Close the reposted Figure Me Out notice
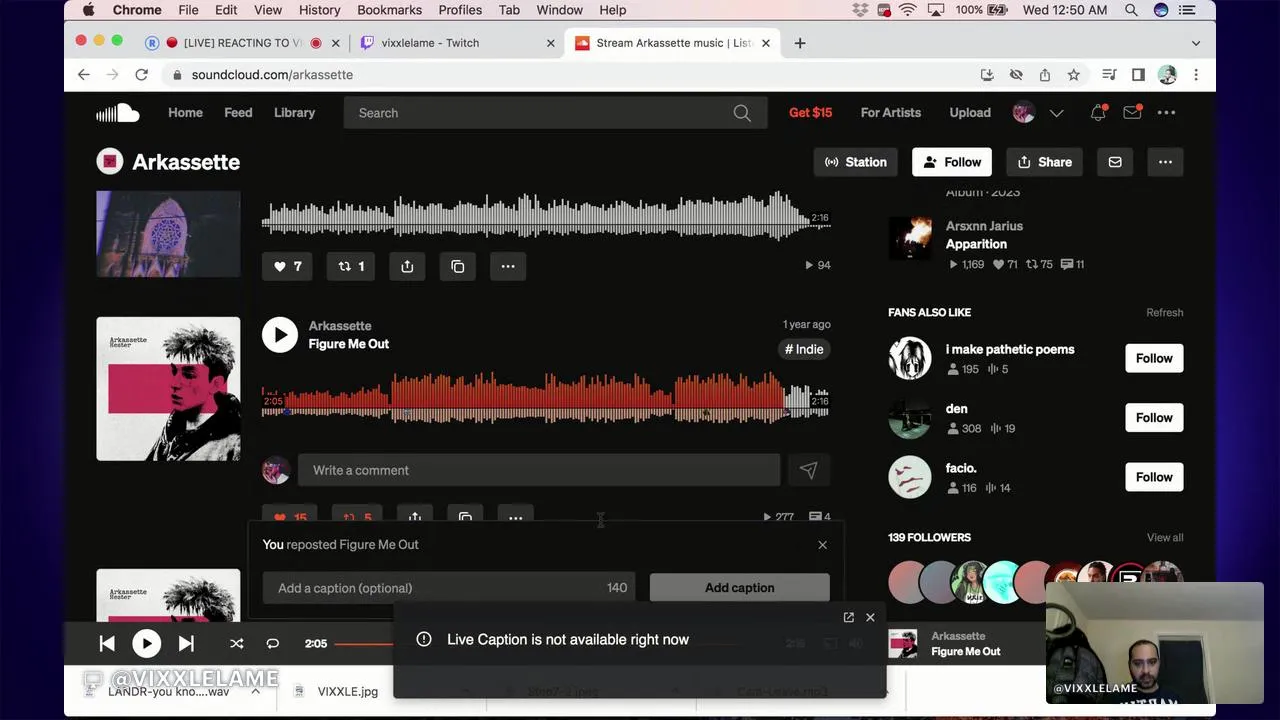Screen dimensions: 1280x720 click(822, 545)
